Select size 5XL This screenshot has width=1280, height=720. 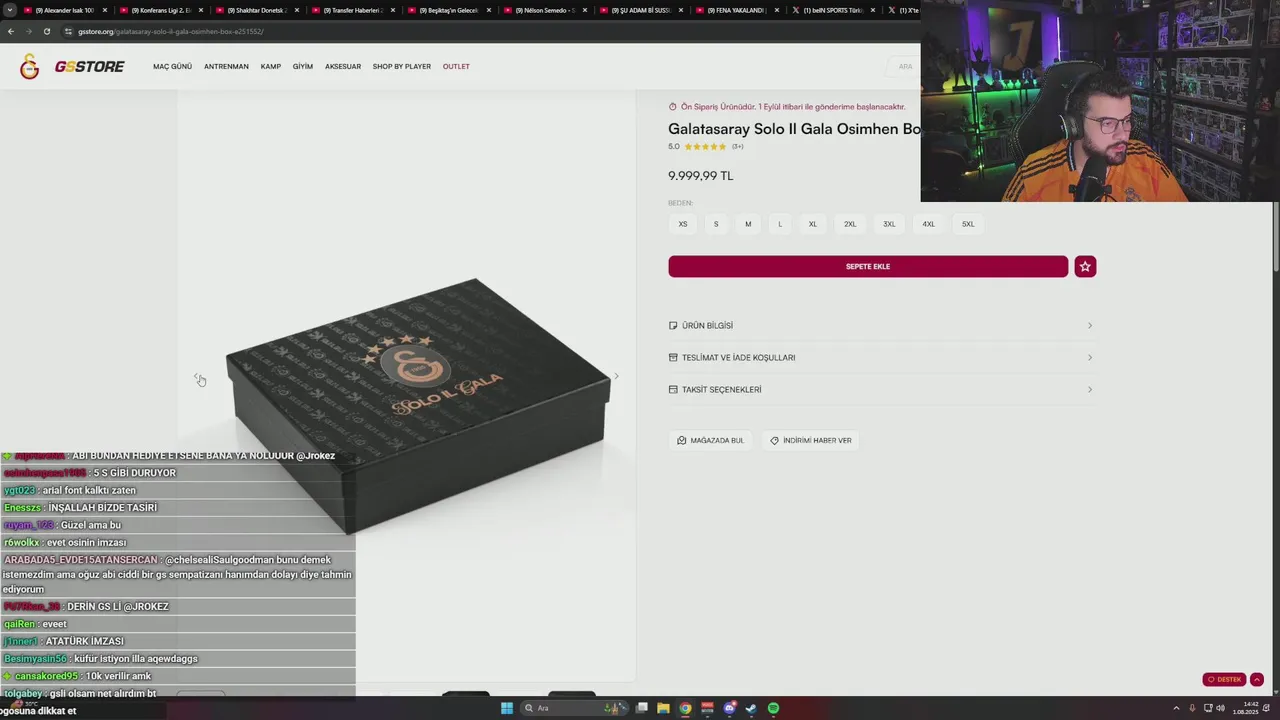[x=968, y=224]
